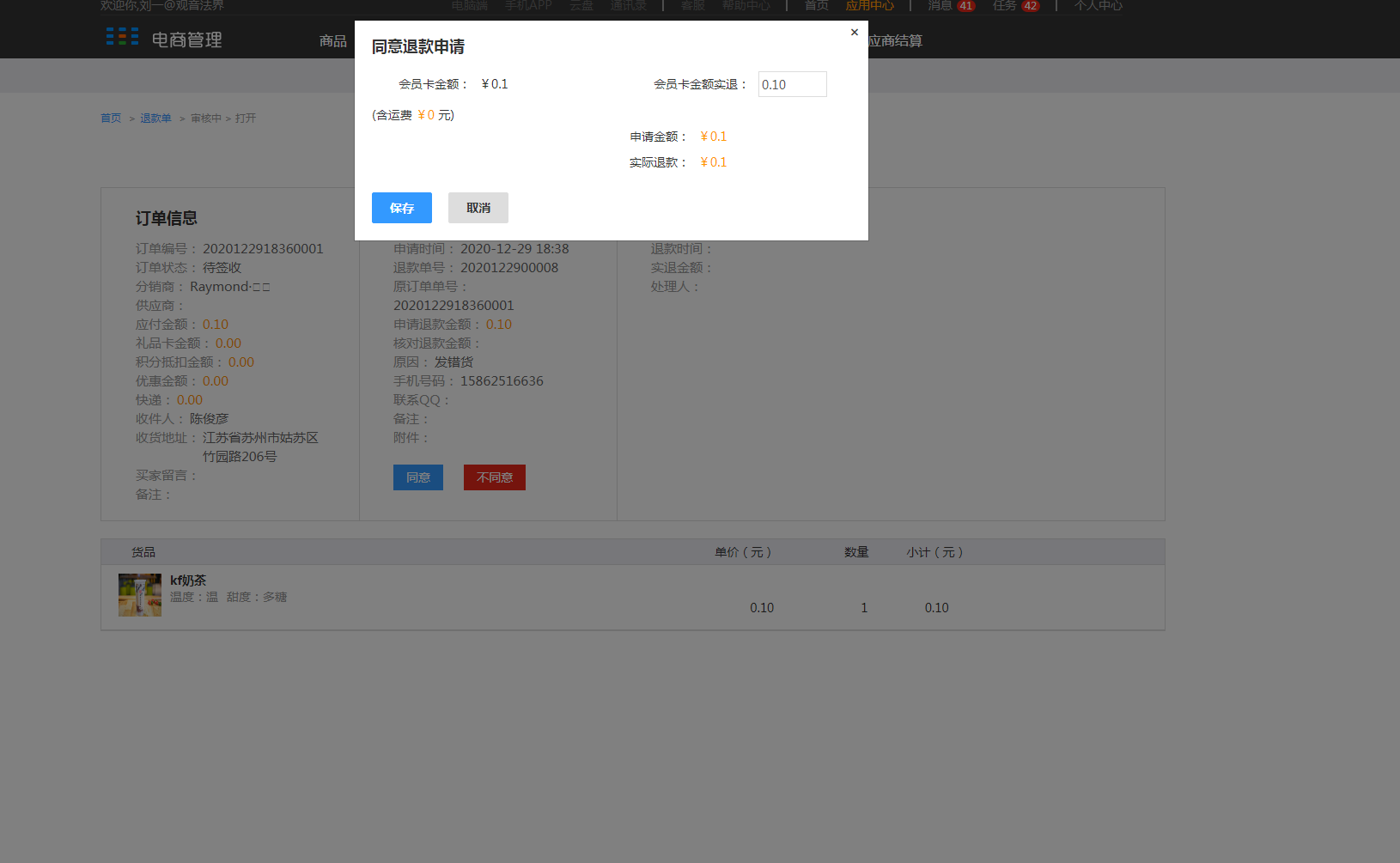1400x863 pixels.
Task: Open 云盘 in the top bar
Action: point(581,5)
